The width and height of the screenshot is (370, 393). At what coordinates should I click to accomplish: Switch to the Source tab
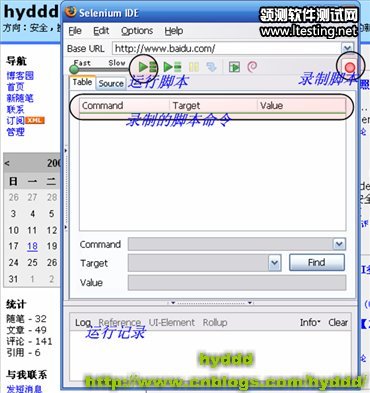point(111,83)
